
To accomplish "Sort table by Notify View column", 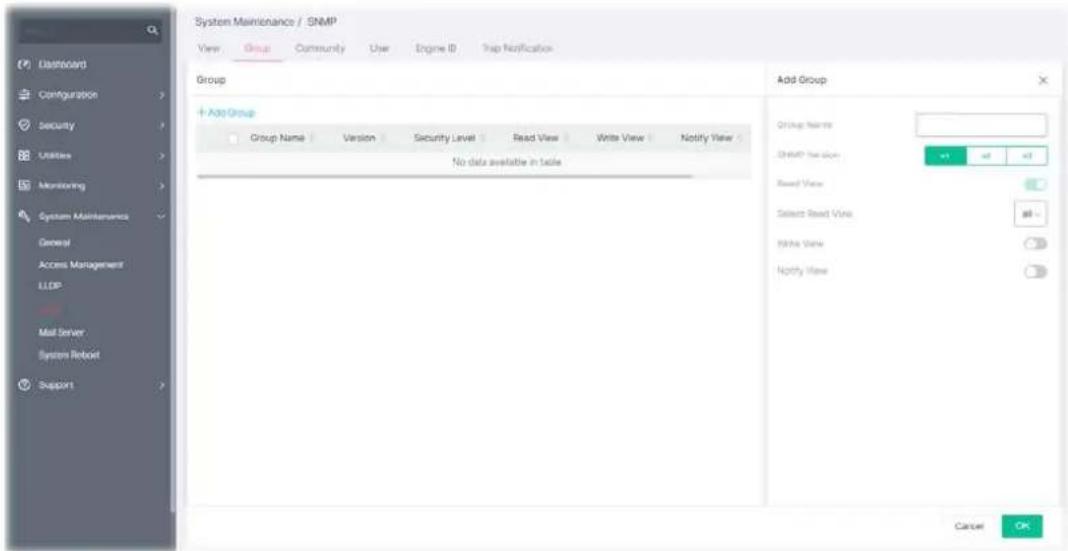I will coord(740,138).
